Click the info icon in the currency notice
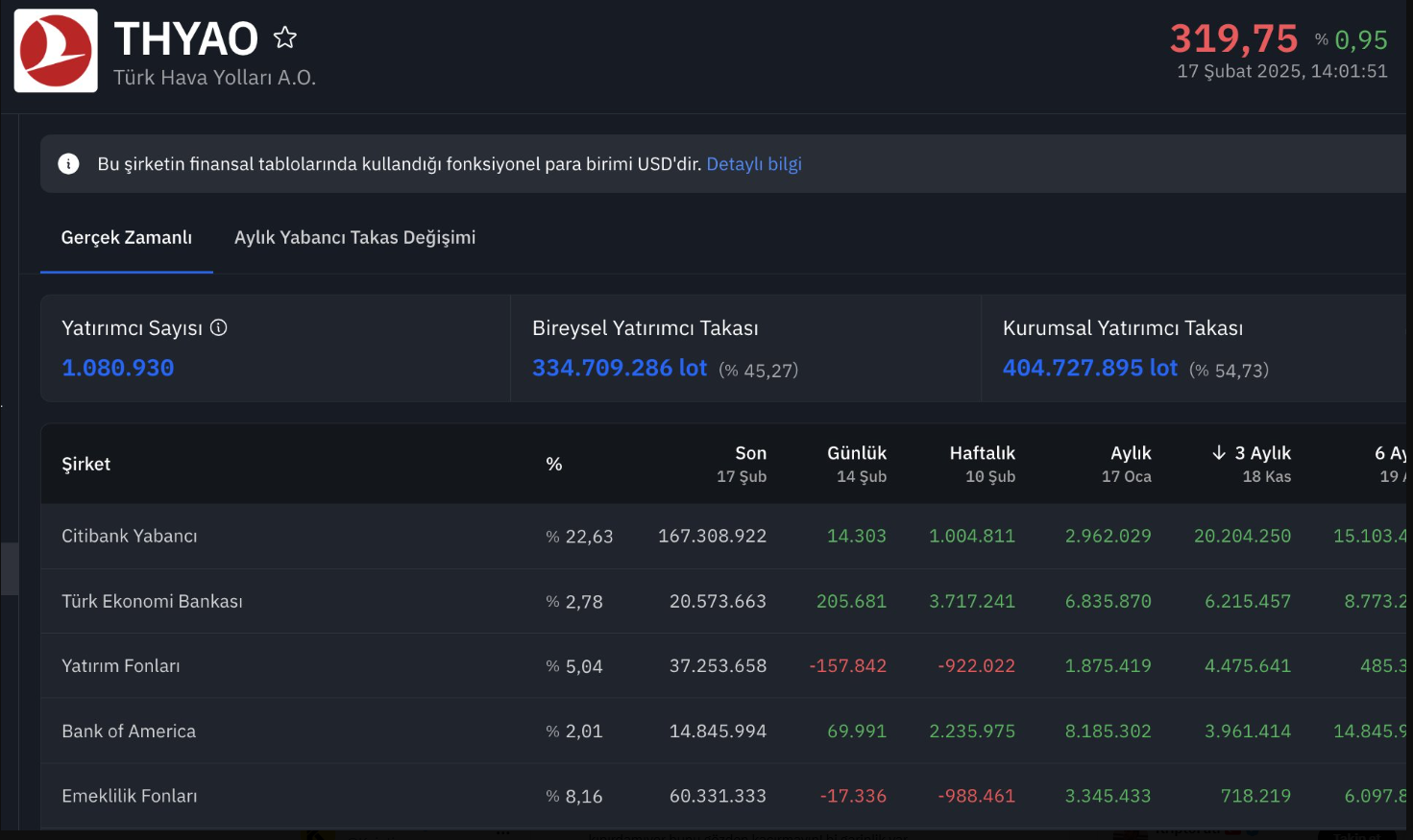This screenshot has height=840, width=1413. (x=68, y=164)
